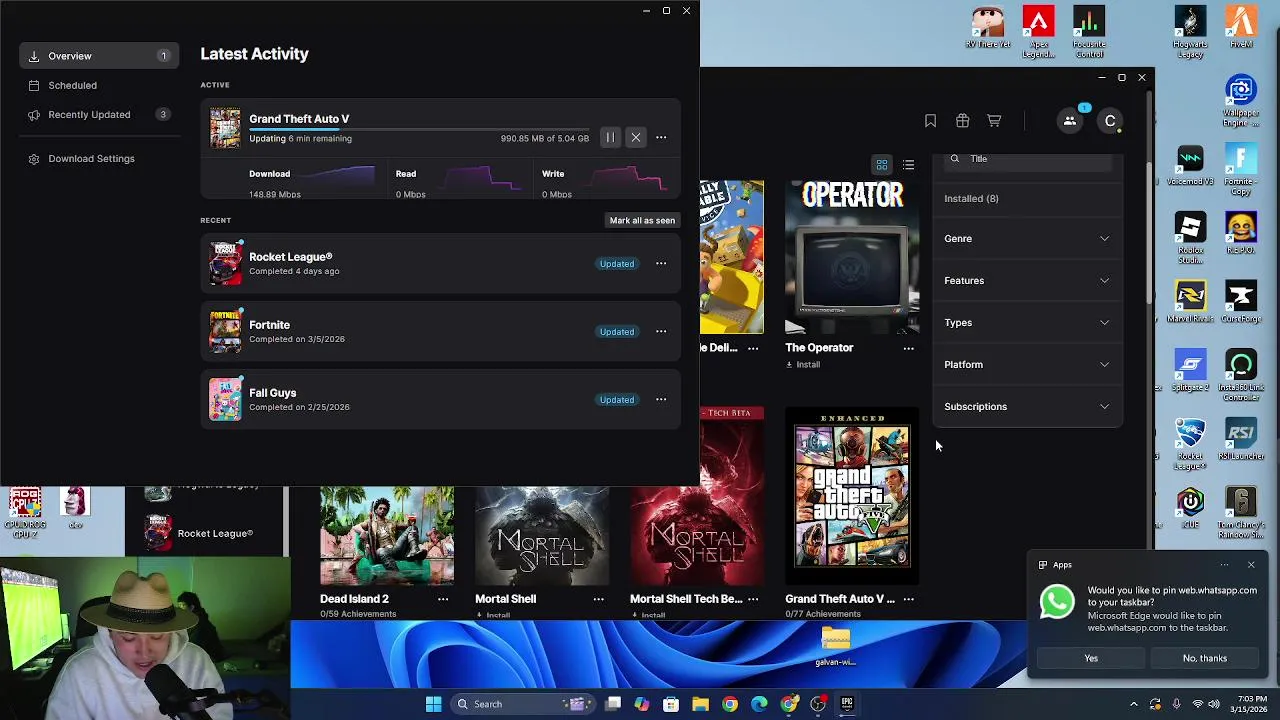Open options menu for Mortal Shell Tech Beta
The image size is (1280, 720).
(x=753, y=599)
